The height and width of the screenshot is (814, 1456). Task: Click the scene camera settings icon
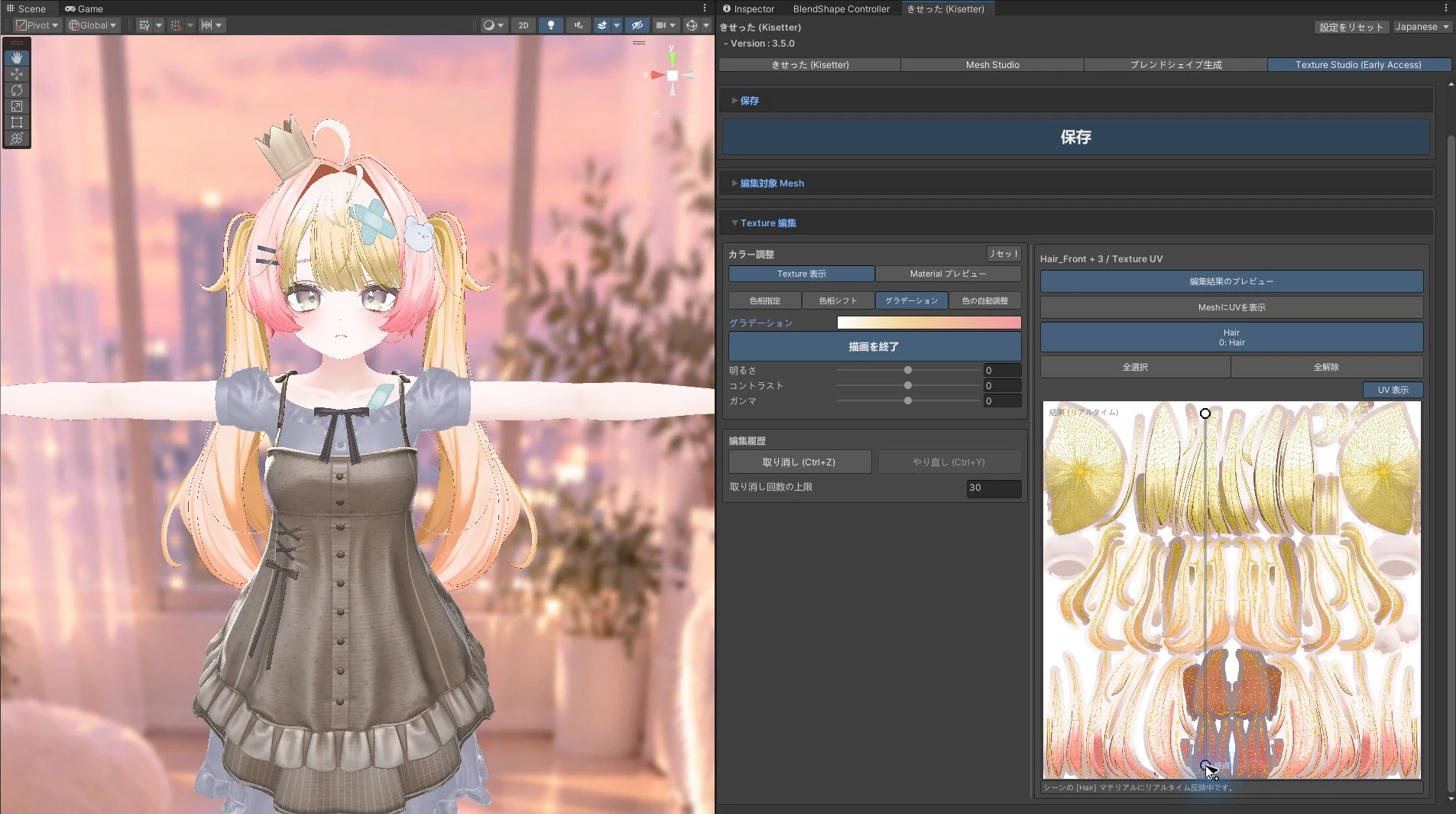click(661, 25)
